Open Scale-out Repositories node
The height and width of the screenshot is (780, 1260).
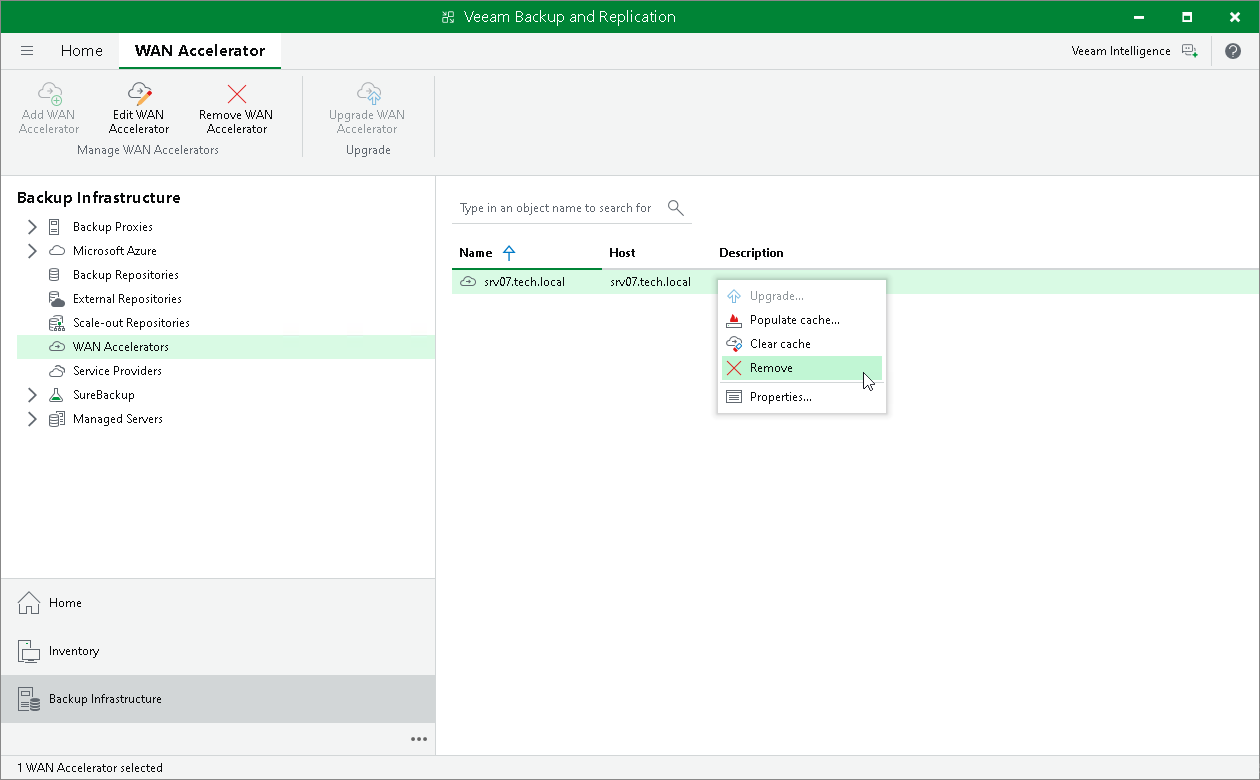pos(131,323)
